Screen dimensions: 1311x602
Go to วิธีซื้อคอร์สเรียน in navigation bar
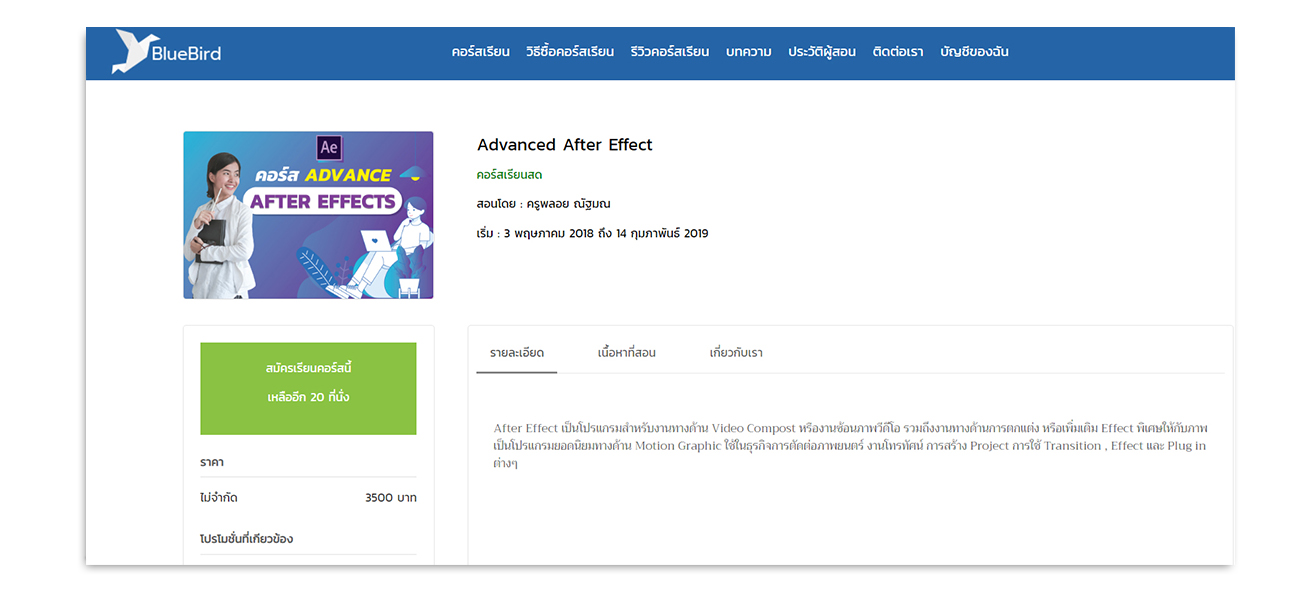570,52
